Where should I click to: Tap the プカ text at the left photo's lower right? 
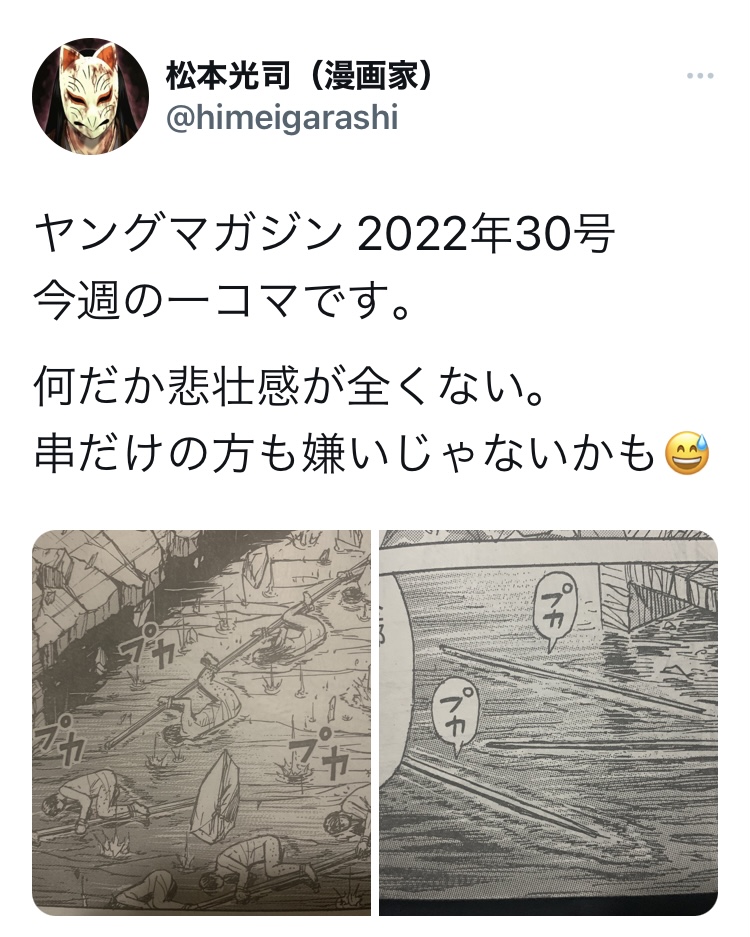click(x=323, y=753)
